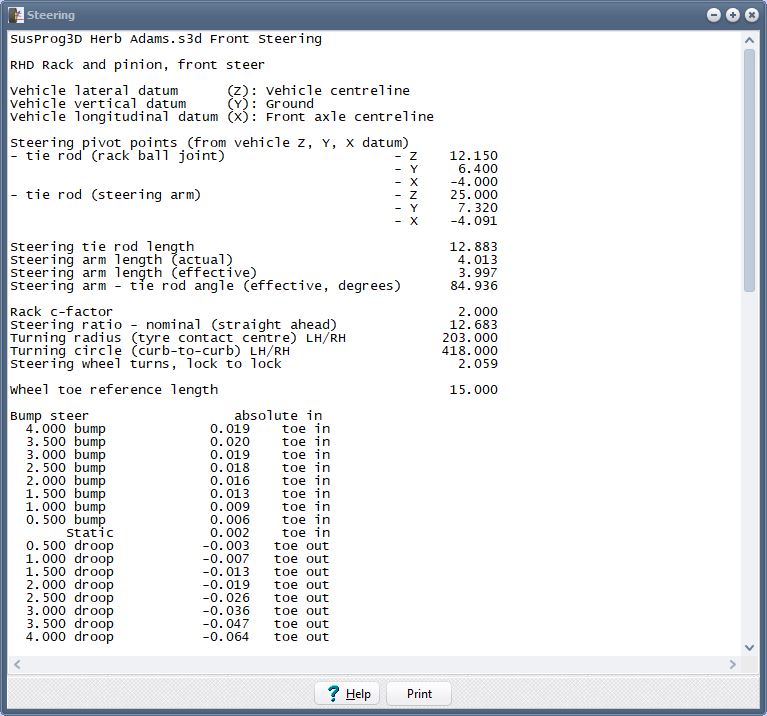Click the Static row in bump steer table
The width and height of the screenshot is (767, 716).
coord(90,533)
